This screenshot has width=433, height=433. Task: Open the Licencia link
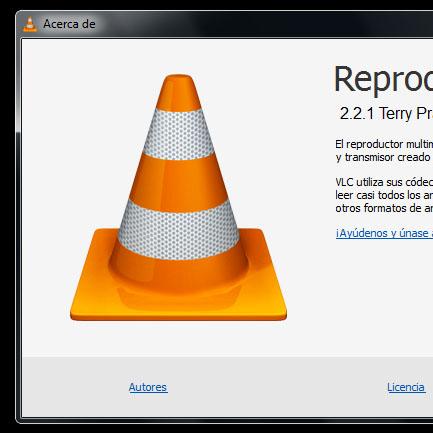click(406, 387)
